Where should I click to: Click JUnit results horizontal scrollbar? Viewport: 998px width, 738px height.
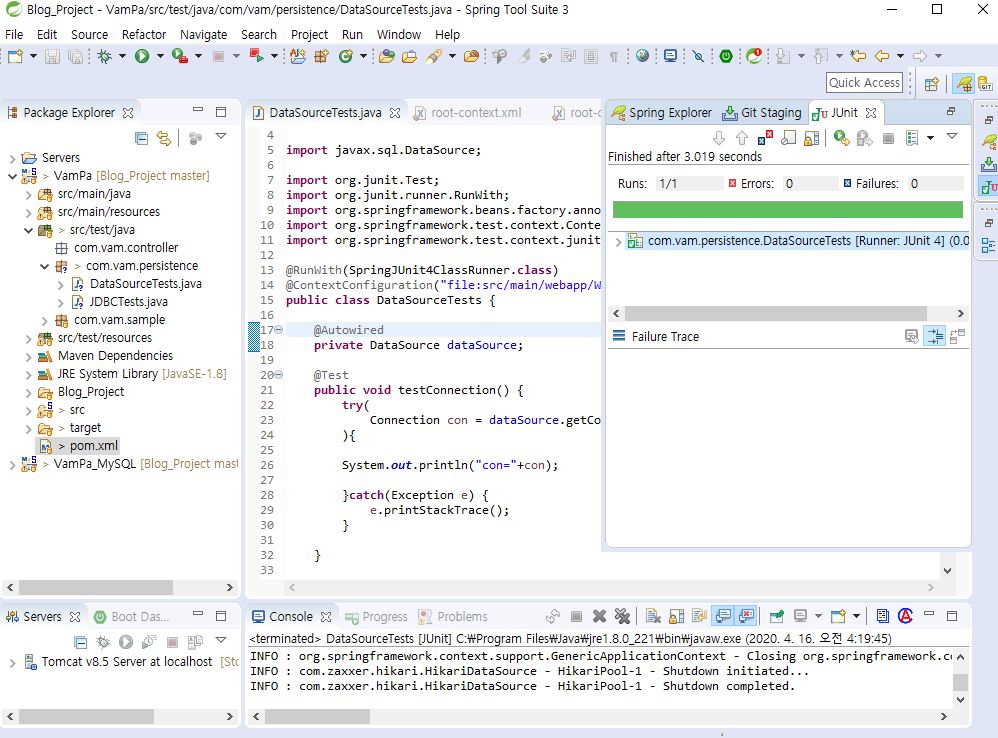coord(776,313)
